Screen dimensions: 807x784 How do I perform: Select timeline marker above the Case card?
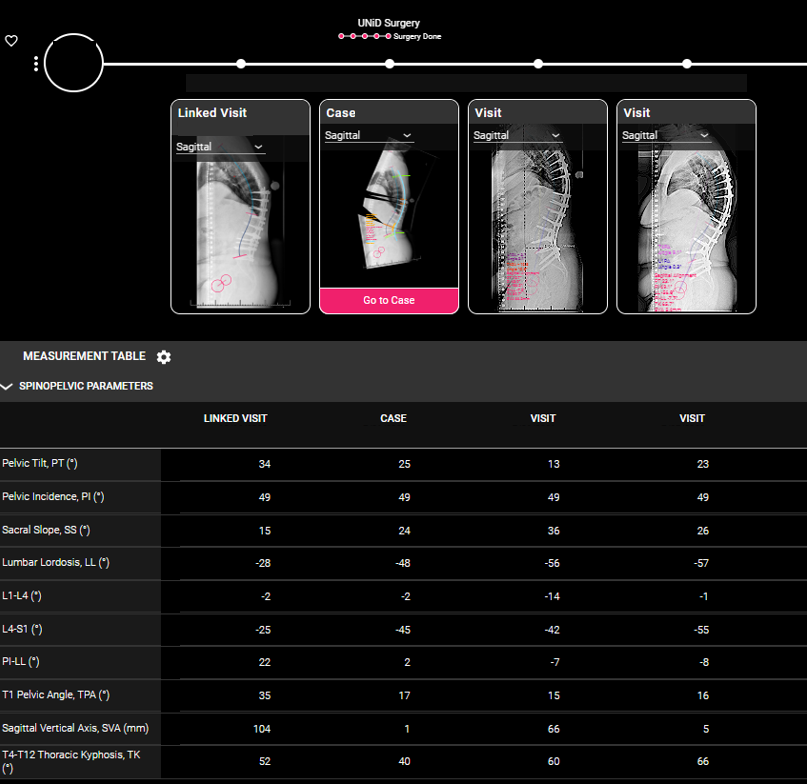click(x=390, y=64)
